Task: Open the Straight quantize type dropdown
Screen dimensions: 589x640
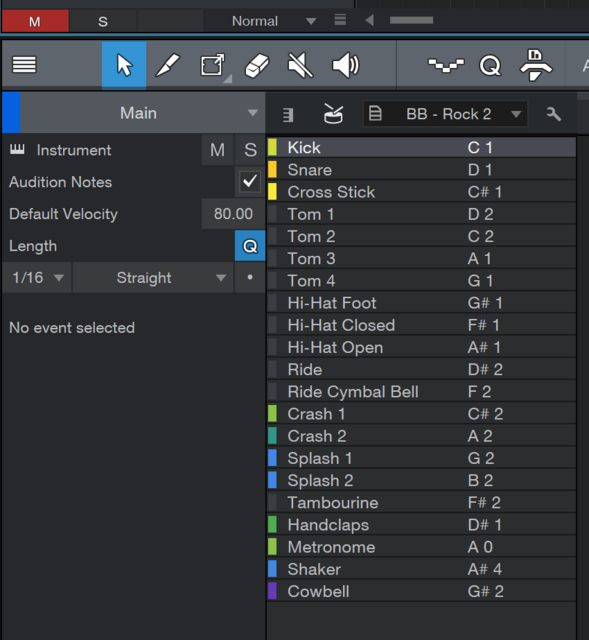Action: pos(153,278)
